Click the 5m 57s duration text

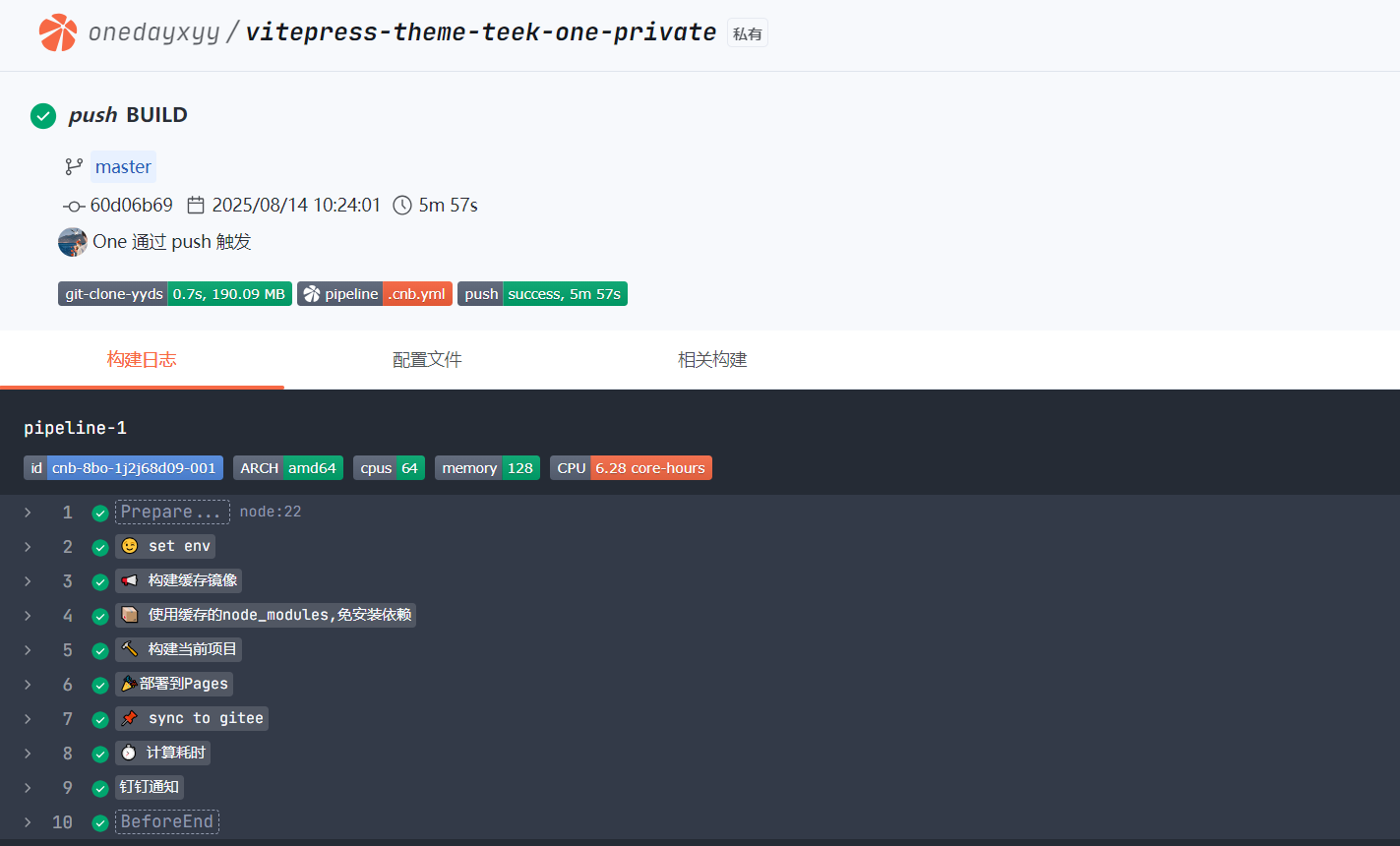pyautogui.click(x=449, y=206)
